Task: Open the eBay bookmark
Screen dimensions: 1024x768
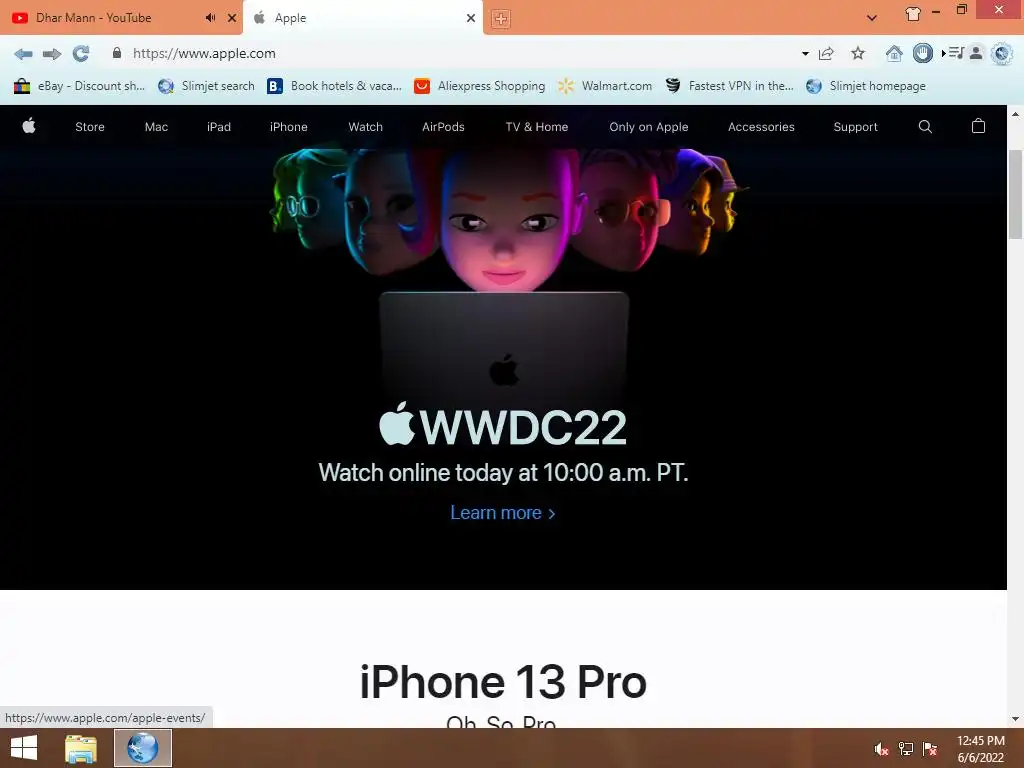Action: coord(79,86)
